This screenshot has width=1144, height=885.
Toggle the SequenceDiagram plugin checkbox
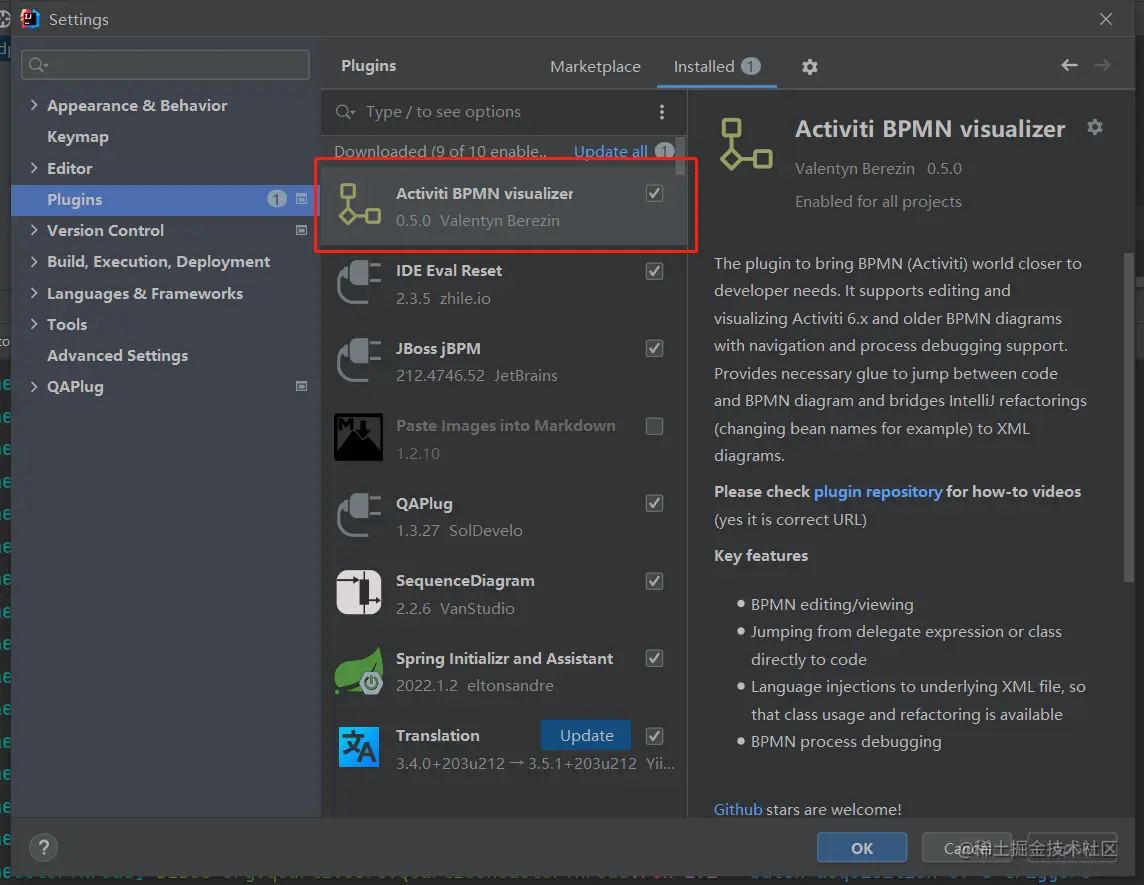pyautogui.click(x=654, y=581)
